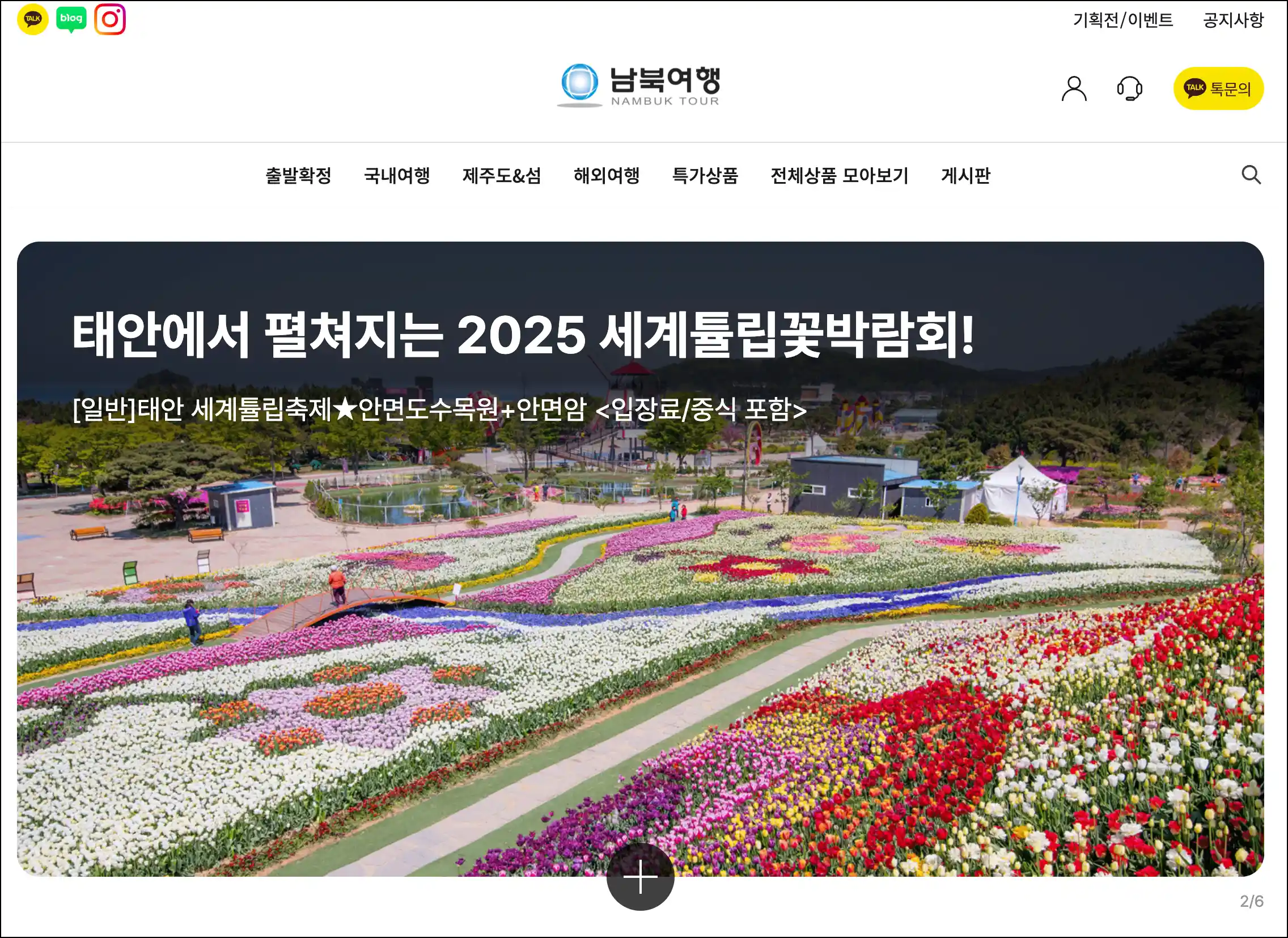
Task: Open the customer support headset icon
Action: 1130,88
